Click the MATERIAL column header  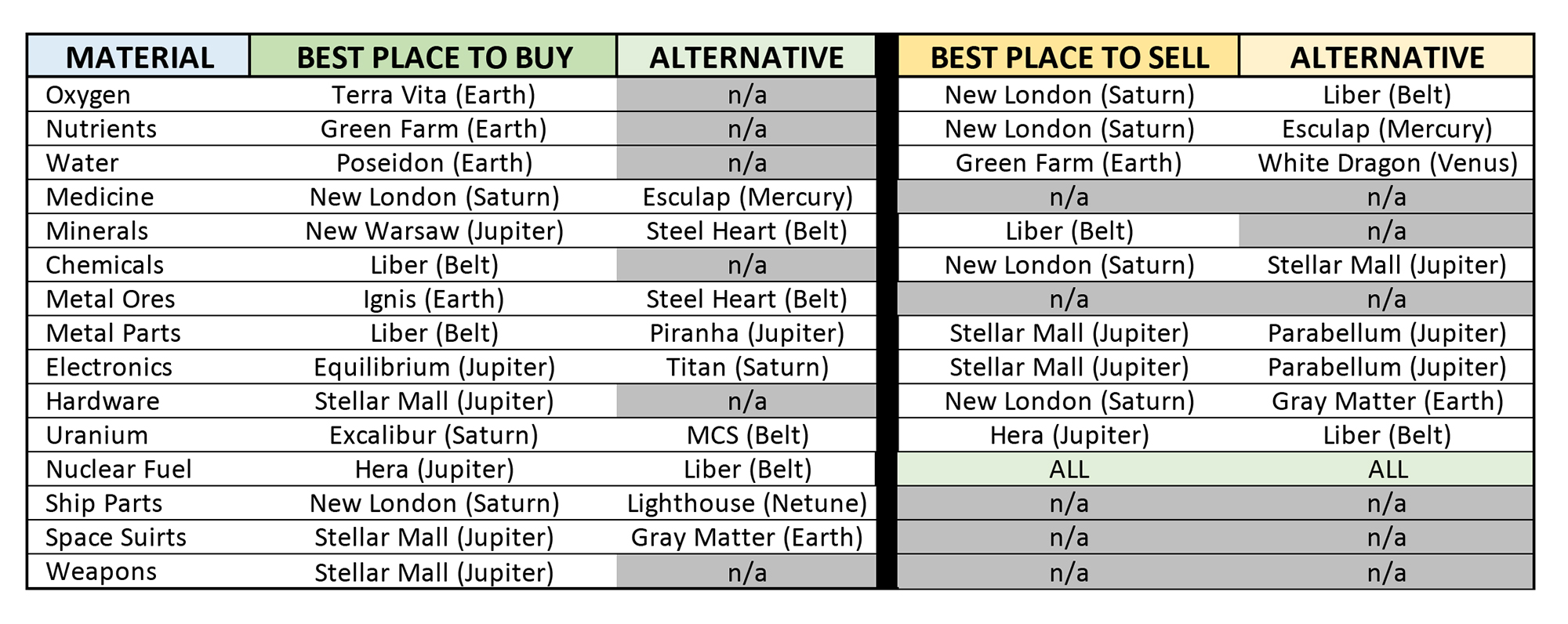[140, 57]
